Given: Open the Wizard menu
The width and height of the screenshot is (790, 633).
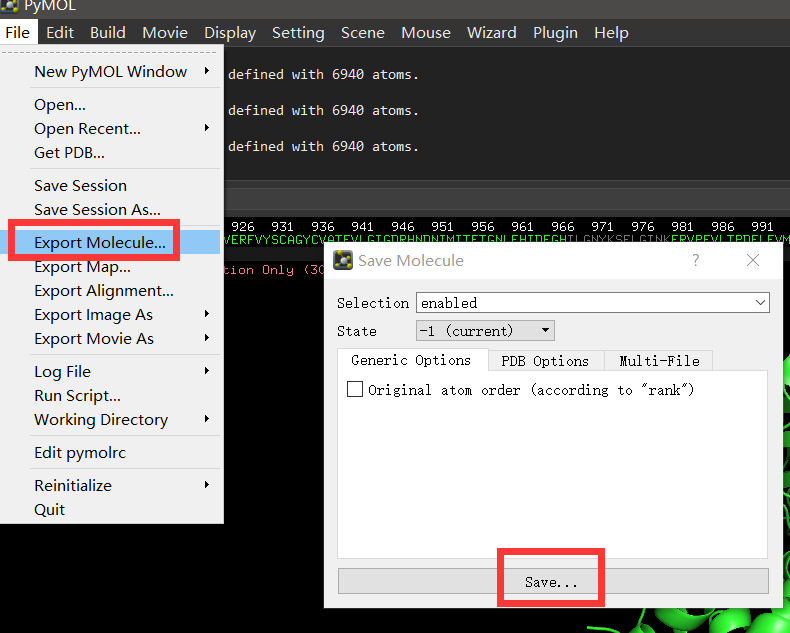Looking at the screenshot, I should [492, 33].
